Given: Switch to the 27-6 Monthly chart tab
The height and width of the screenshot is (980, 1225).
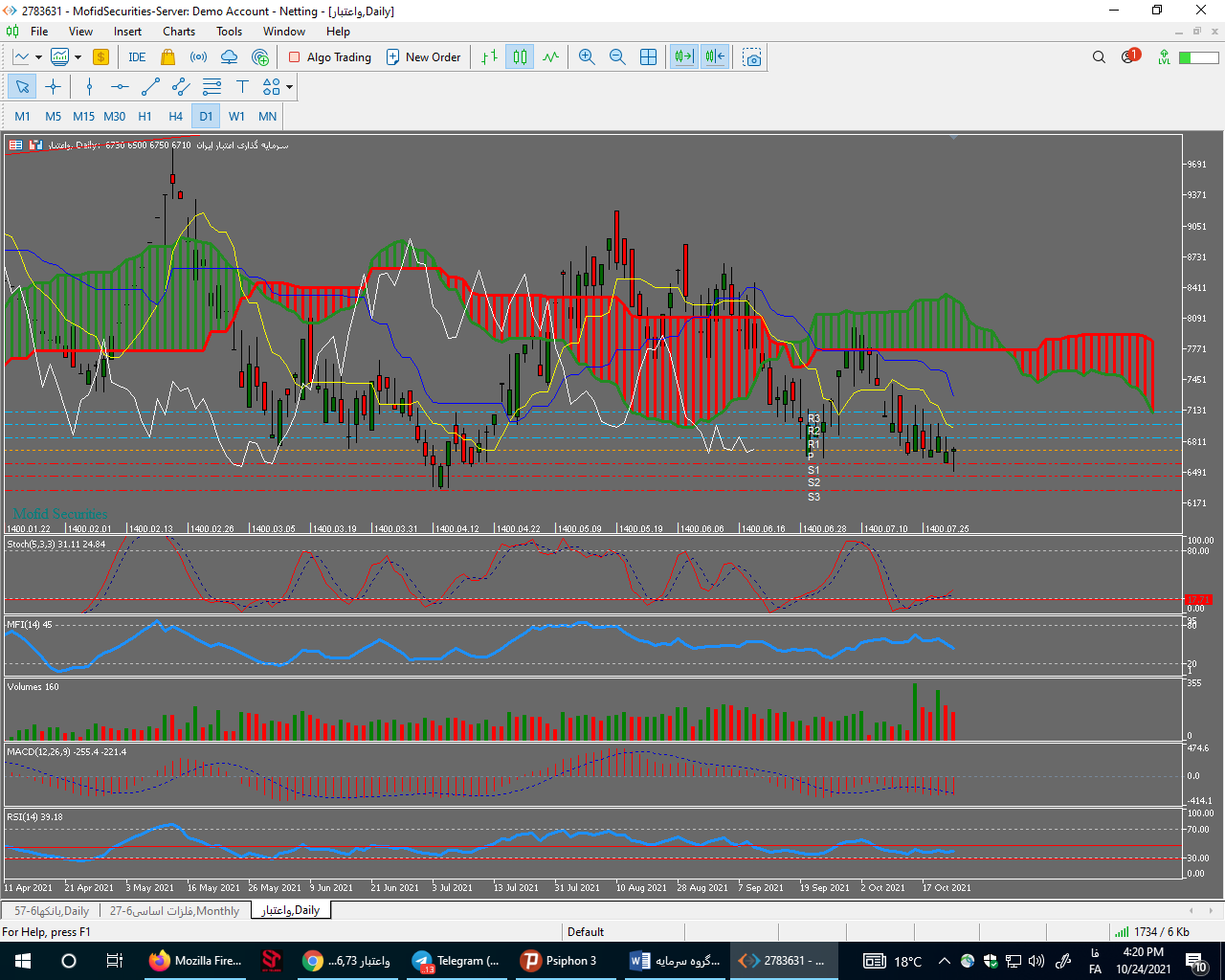Looking at the screenshot, I should pyautogui.click(x=174, y=911).
